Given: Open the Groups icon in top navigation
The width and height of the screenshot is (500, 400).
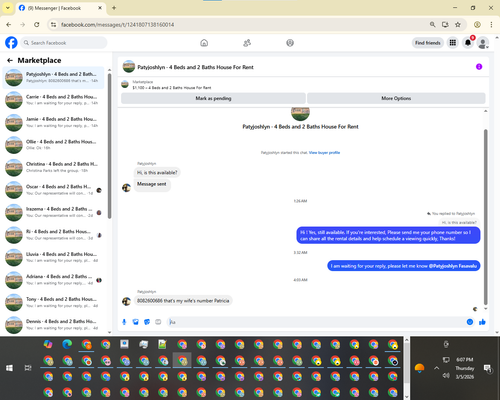Looking at the screenshot, I should 290,43.
